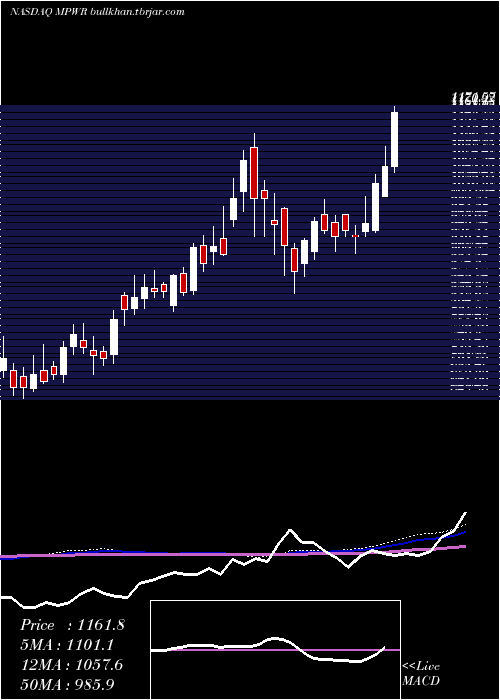Image resolution: width=500 pixels, height=700 pixels.
Task: Click the NASDAQ MPWR bullkhan.tbrjar.com title text
Action: coord(97,12)
